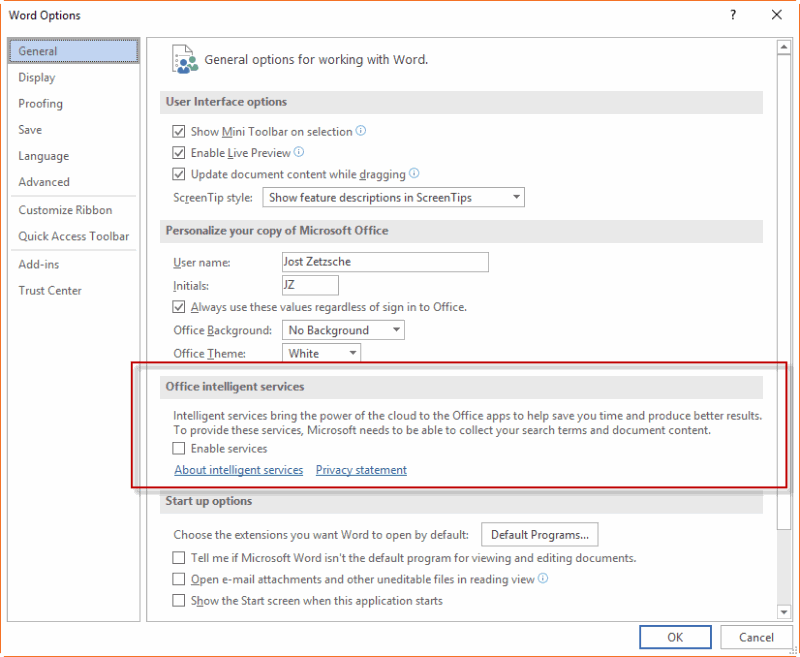Enable Show the Start screen option
The image size is (800, 657).
point(179,600)
